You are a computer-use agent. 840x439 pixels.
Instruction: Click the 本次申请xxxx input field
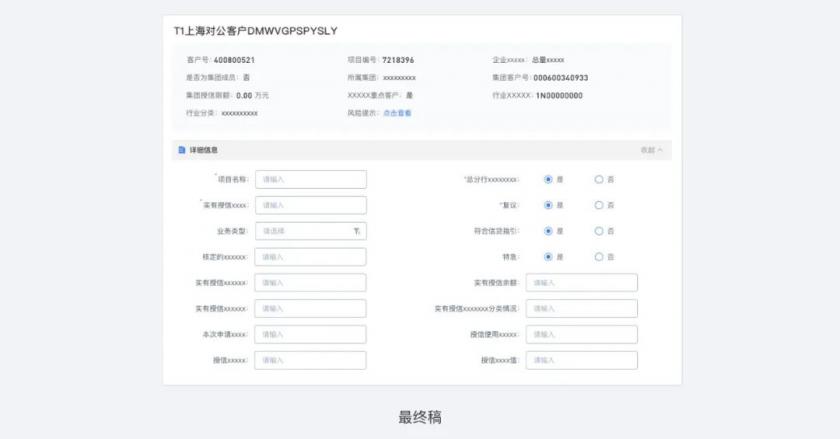pyautogui.click(x=310, y=334)
